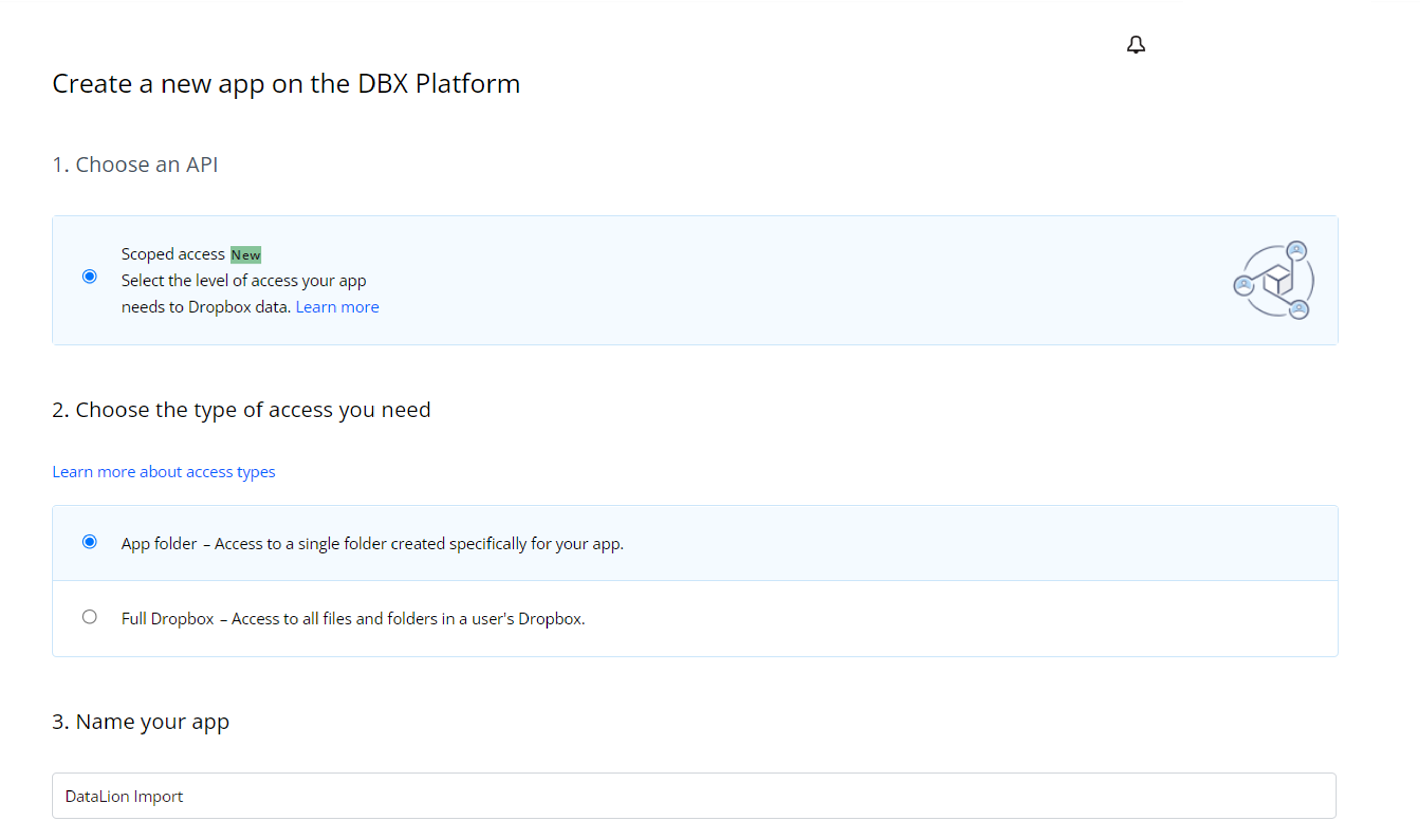The height and width of the screenshot is (840, 1420).
Task: Open Learn more about access types link
Action: click(x=164, y=471)
